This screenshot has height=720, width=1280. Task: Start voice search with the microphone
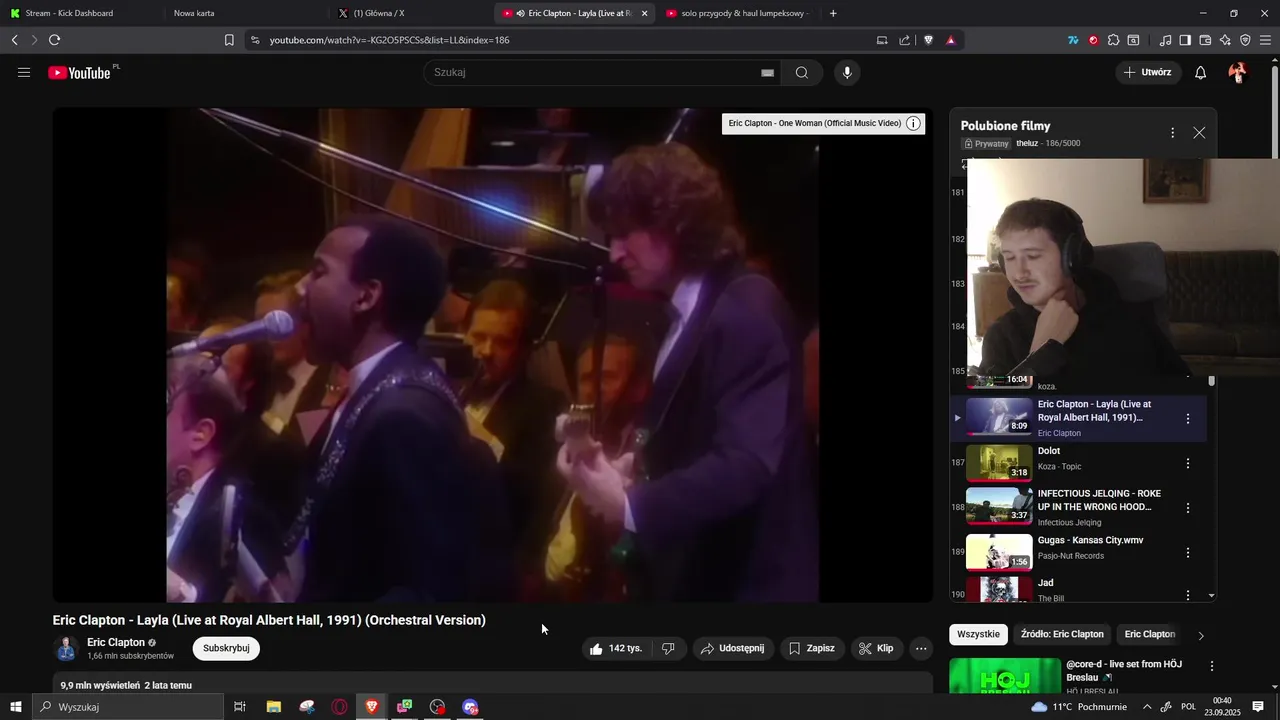click(x=847, y=72)
